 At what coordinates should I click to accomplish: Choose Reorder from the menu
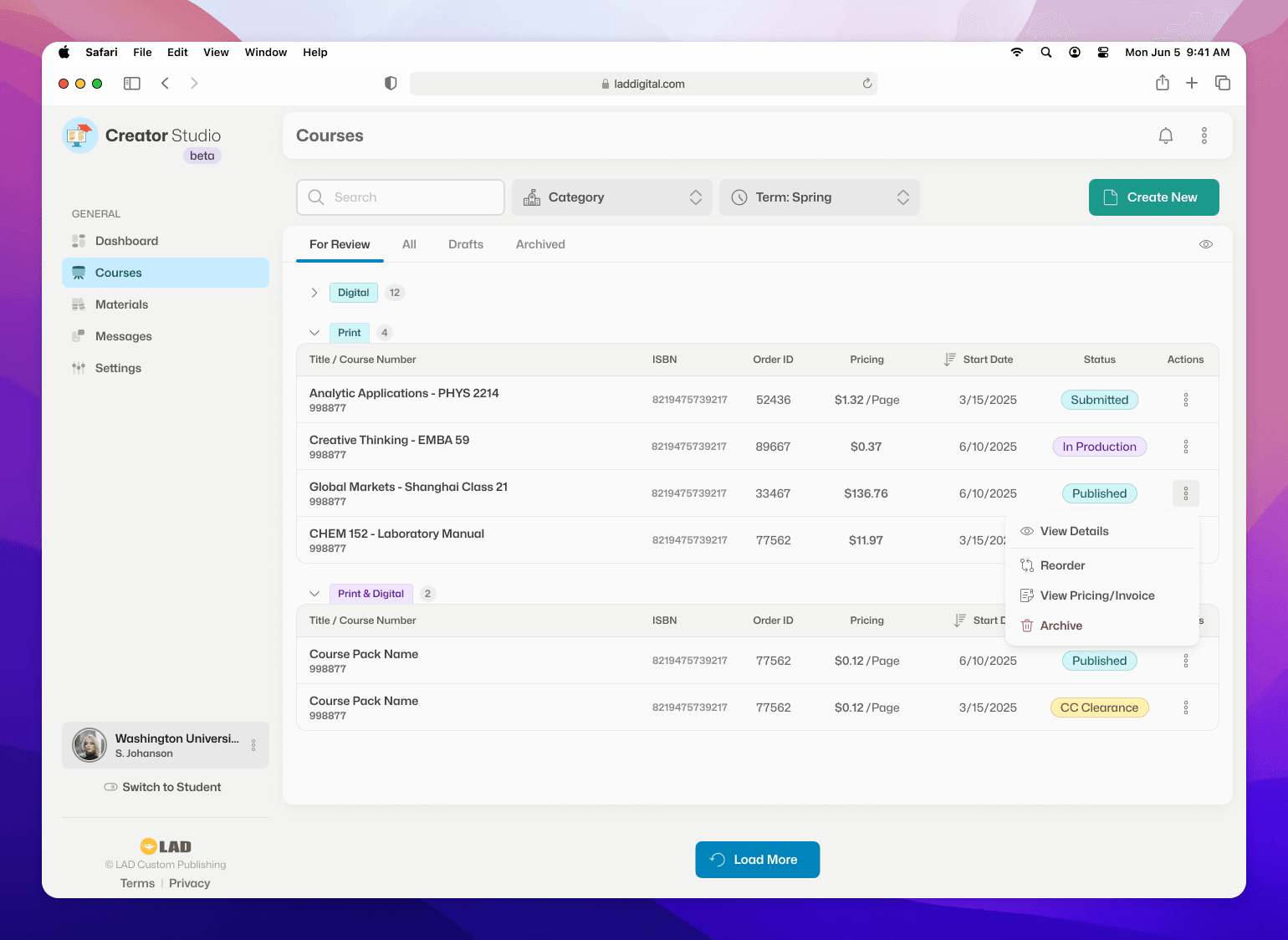(1102, 565)
